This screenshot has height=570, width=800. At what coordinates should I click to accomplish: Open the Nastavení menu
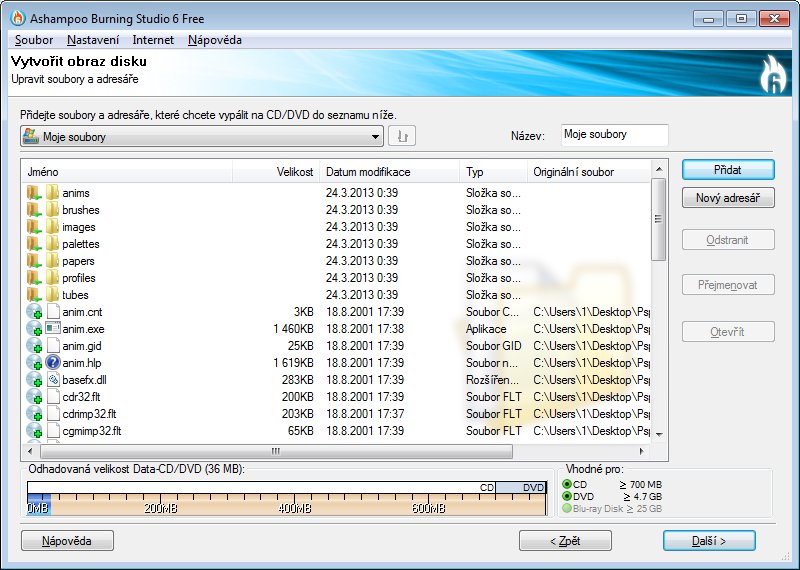click(x=93, y=40)
